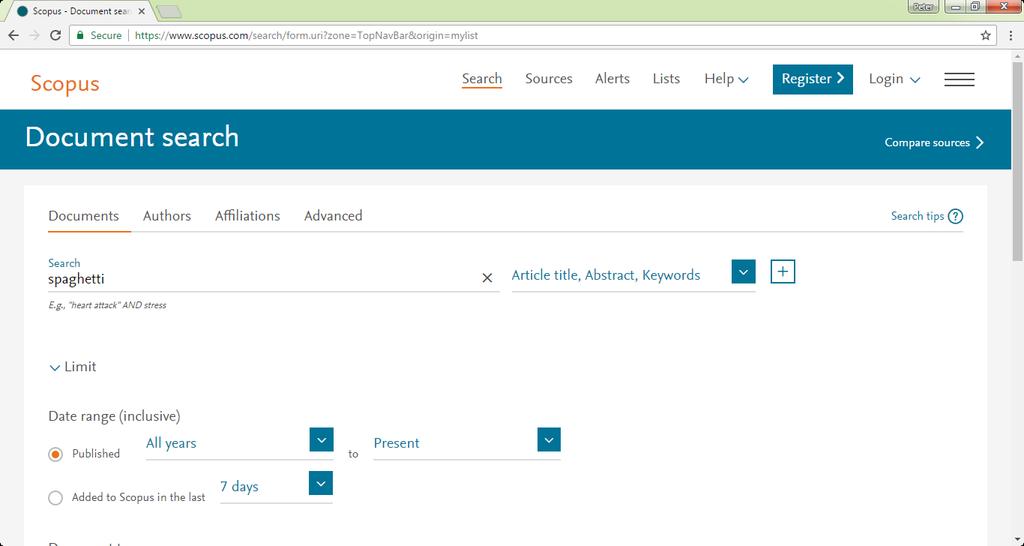Click the browser back arrow

point(14,35)
